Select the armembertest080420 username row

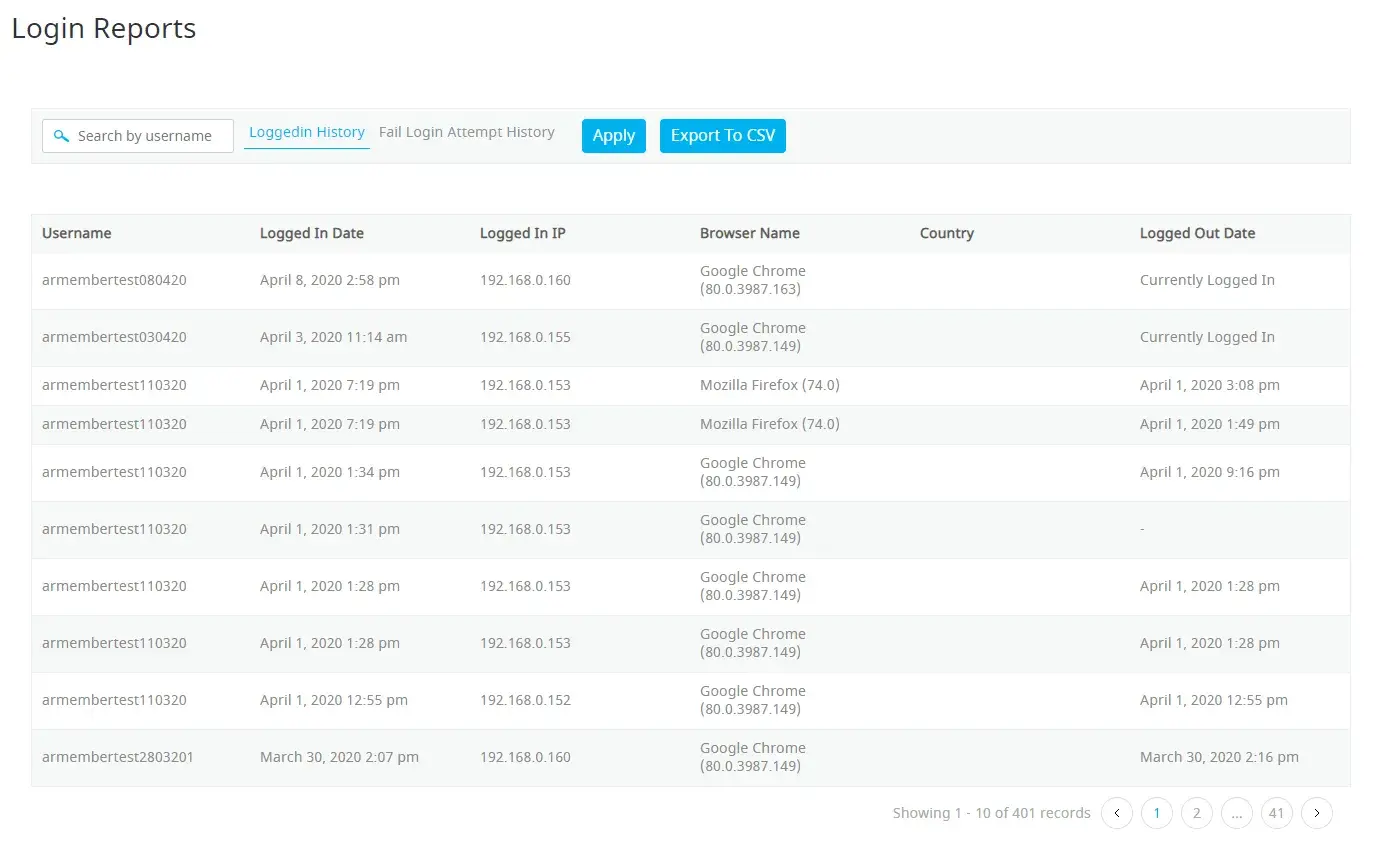point(114,280)
